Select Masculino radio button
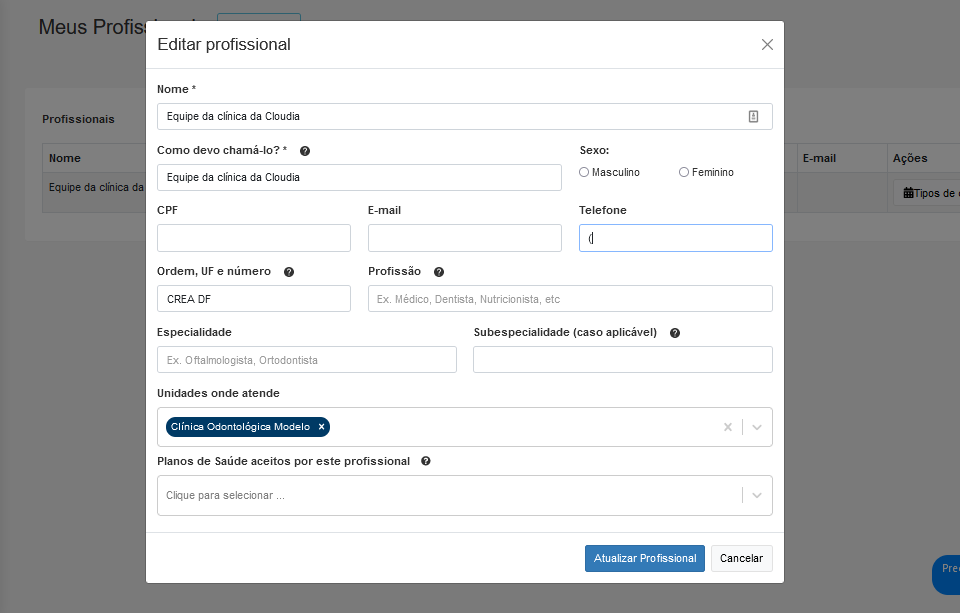This screenshot has width=960, height=613. point(584,172)
